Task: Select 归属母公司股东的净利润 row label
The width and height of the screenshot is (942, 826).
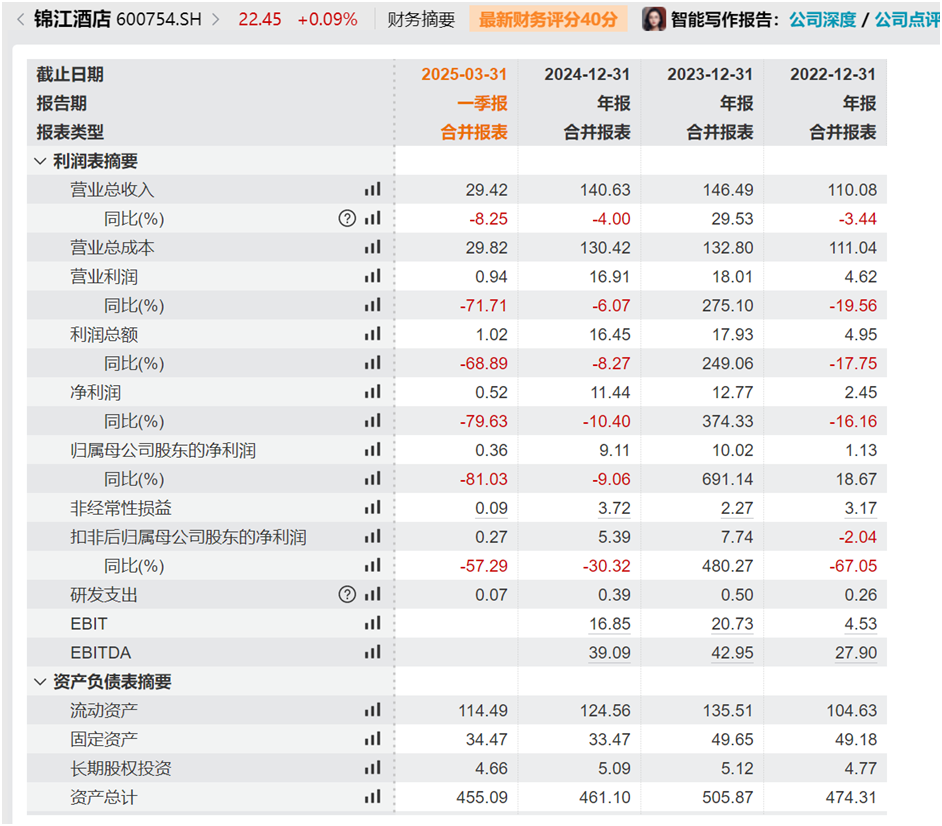Action: (x=163, y=450)
